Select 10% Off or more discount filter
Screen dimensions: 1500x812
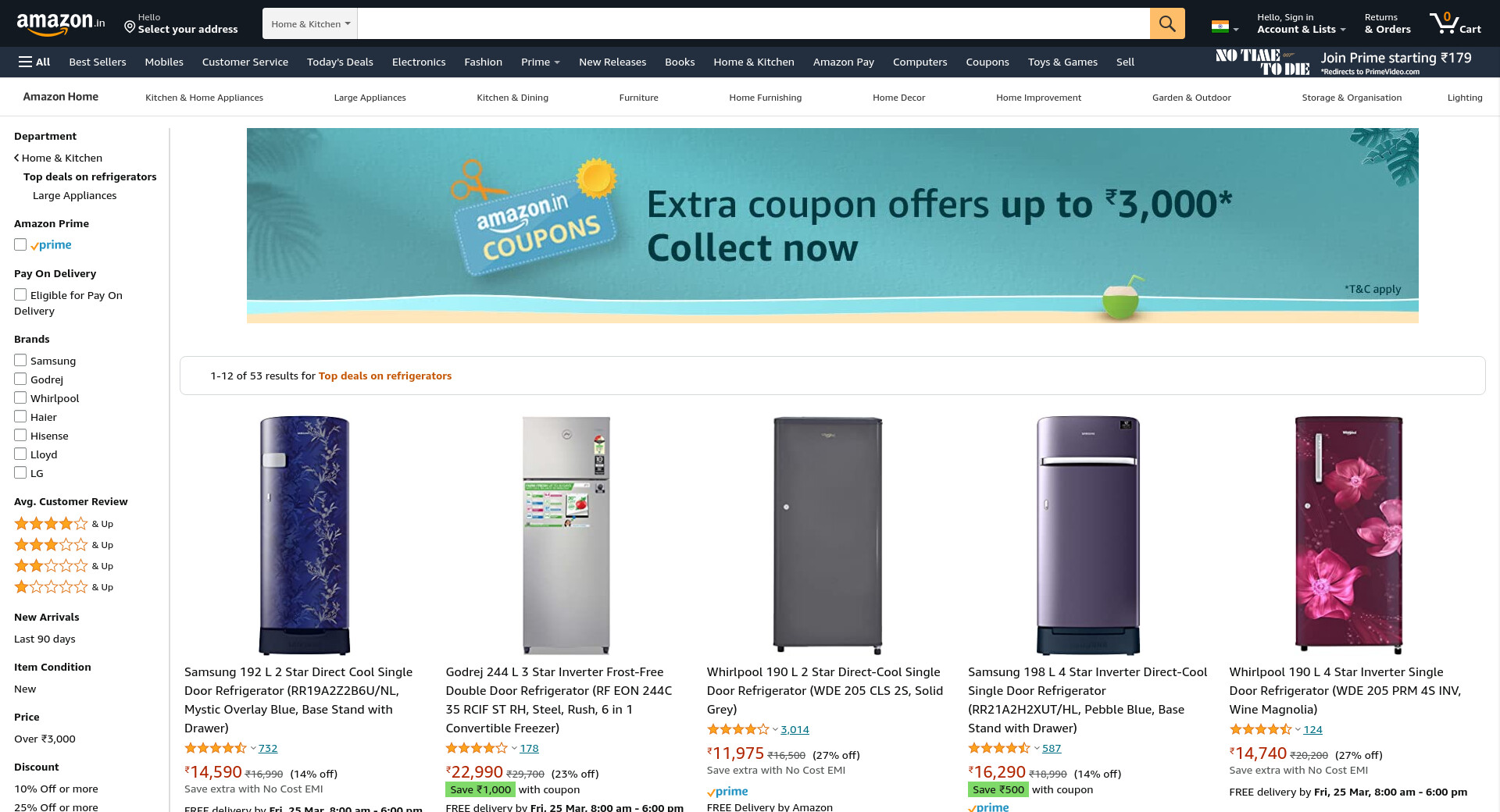click(x=56, y=789)
